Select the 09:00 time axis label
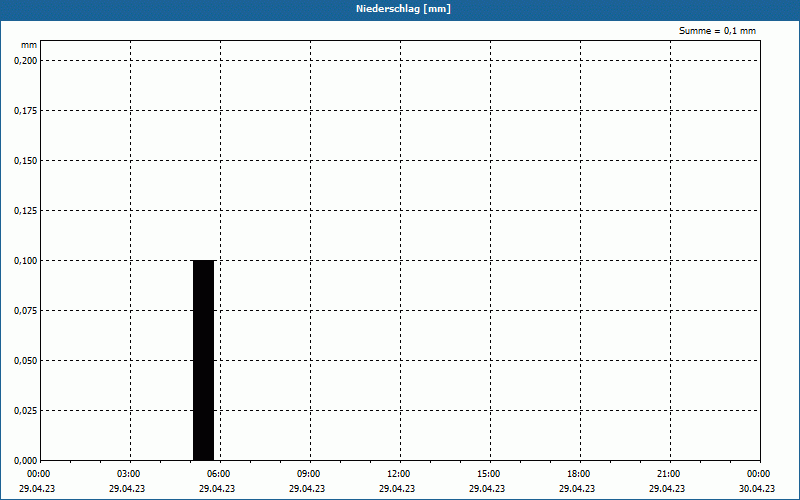800x500 pixels. tap(308, 474)
